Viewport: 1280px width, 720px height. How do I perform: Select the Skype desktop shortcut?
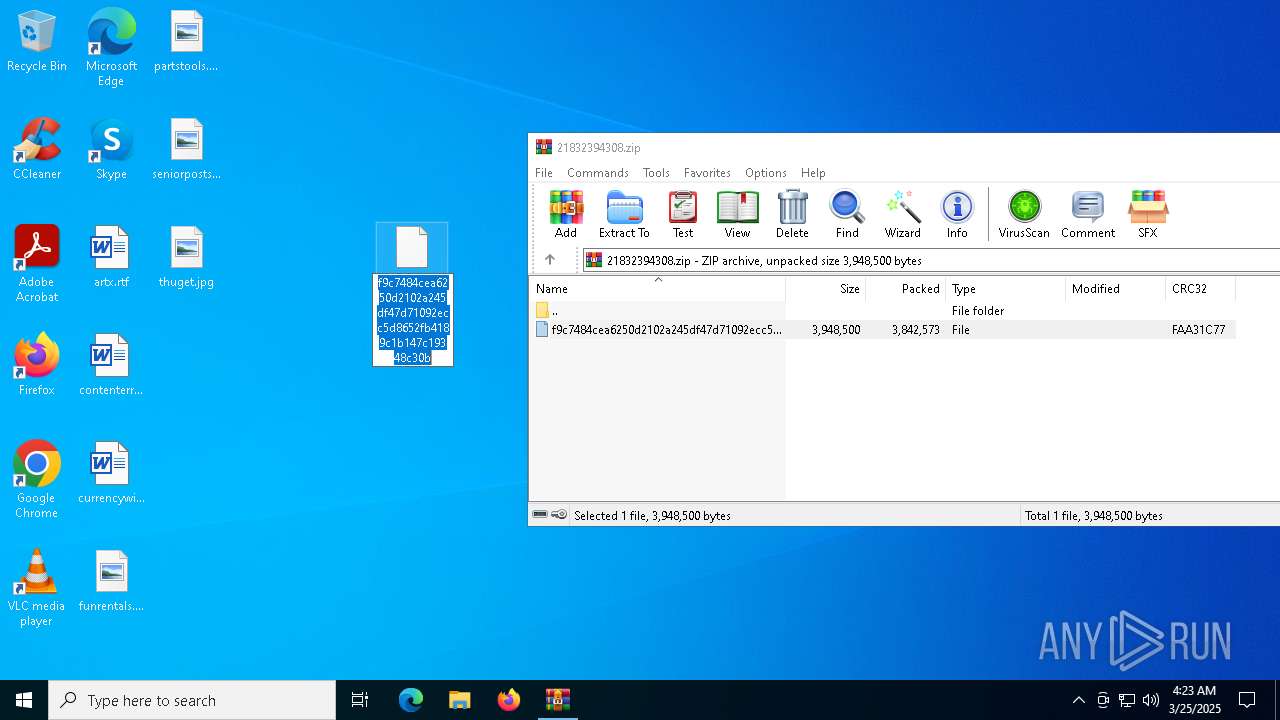pyautogui.click(x=111, y=149)
